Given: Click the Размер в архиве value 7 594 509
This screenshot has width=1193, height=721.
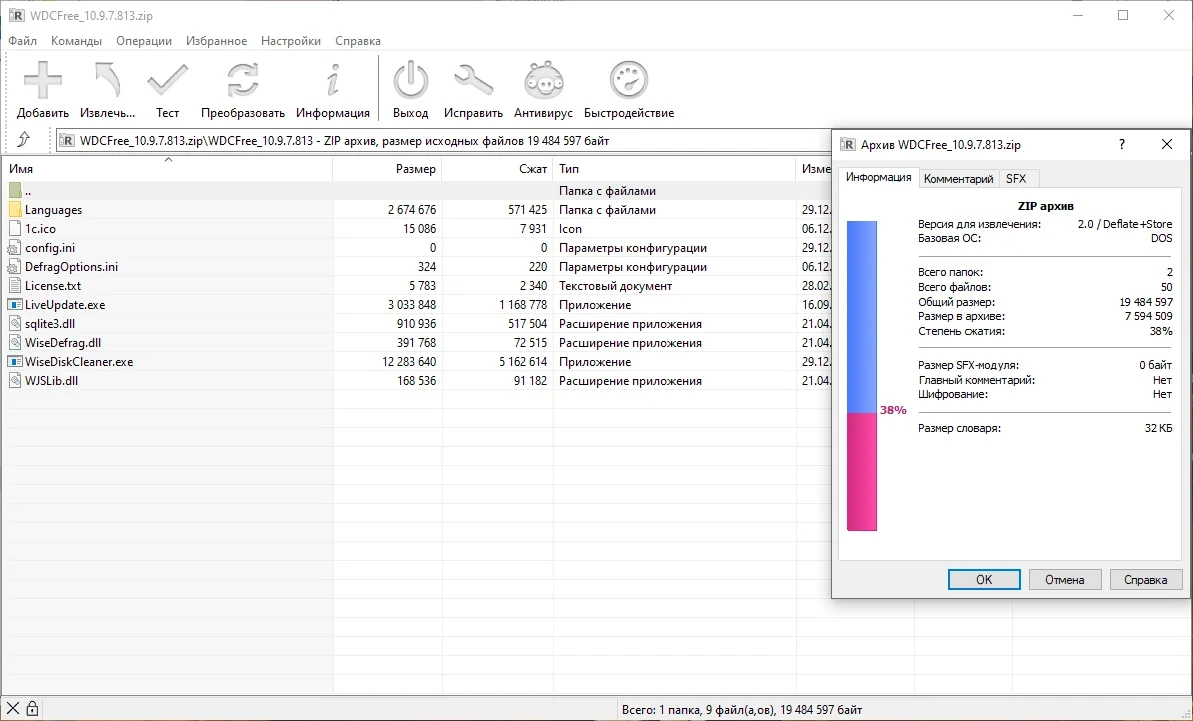Looking at the screenshot, I should pyautogui.click(x=1149, y=316).
